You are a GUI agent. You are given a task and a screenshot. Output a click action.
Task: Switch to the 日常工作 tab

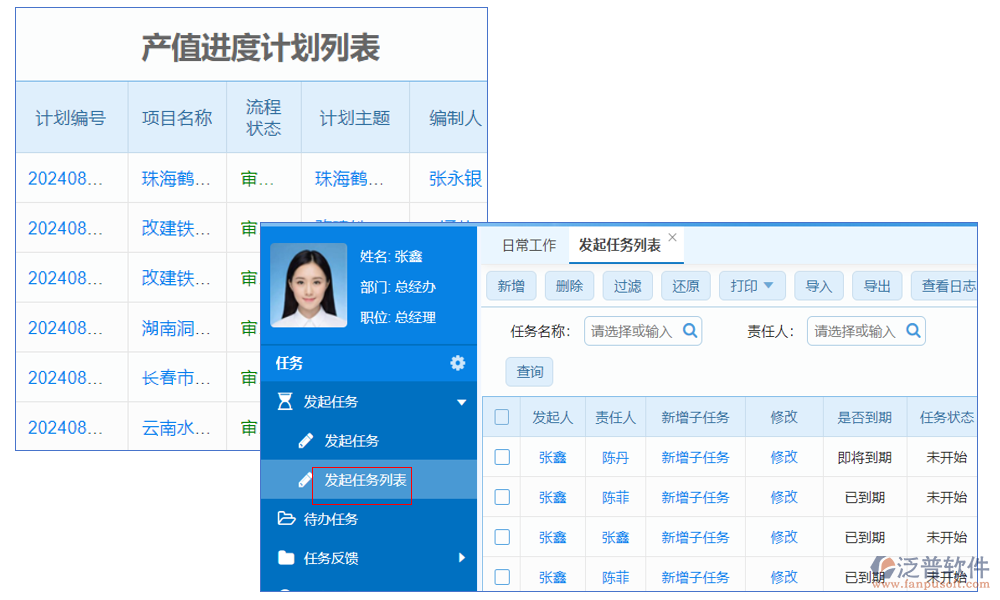[529, 245]
